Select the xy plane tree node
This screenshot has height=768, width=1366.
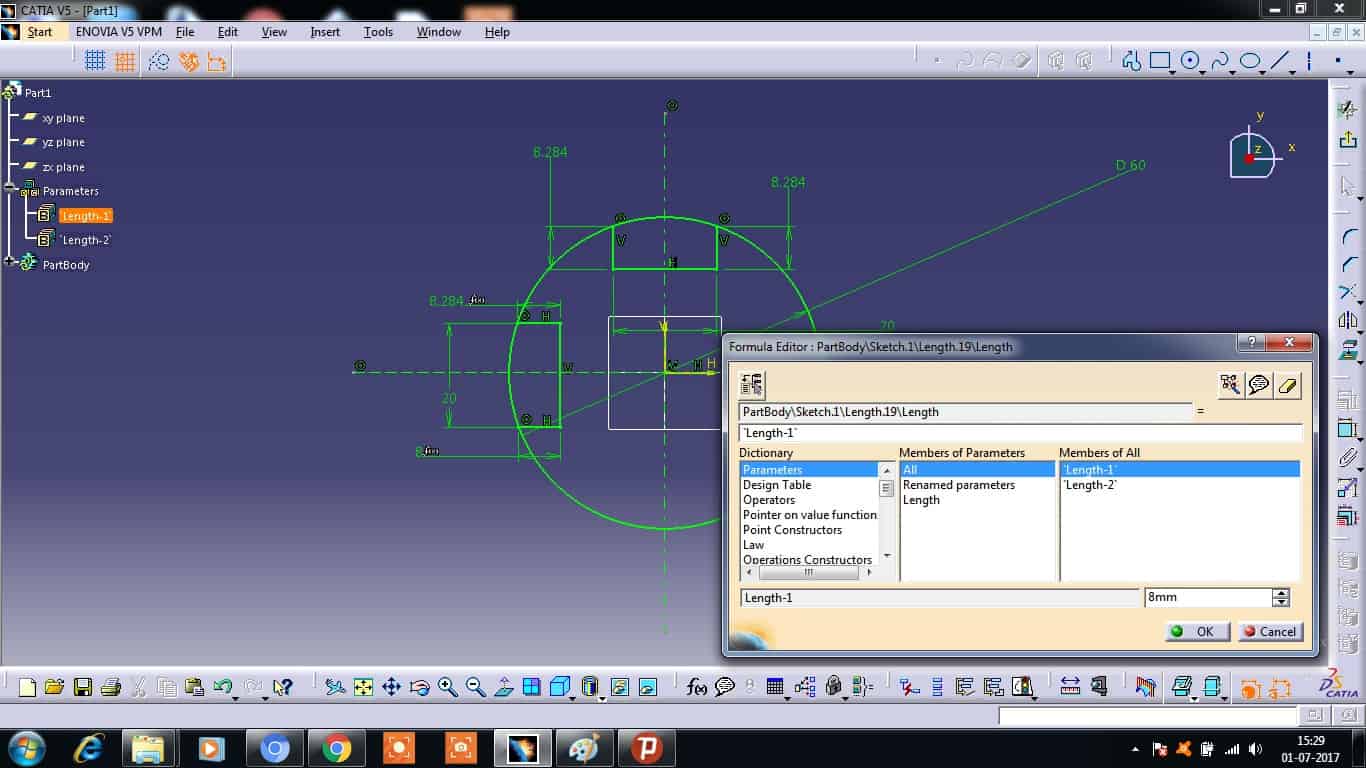pos(63,118)
